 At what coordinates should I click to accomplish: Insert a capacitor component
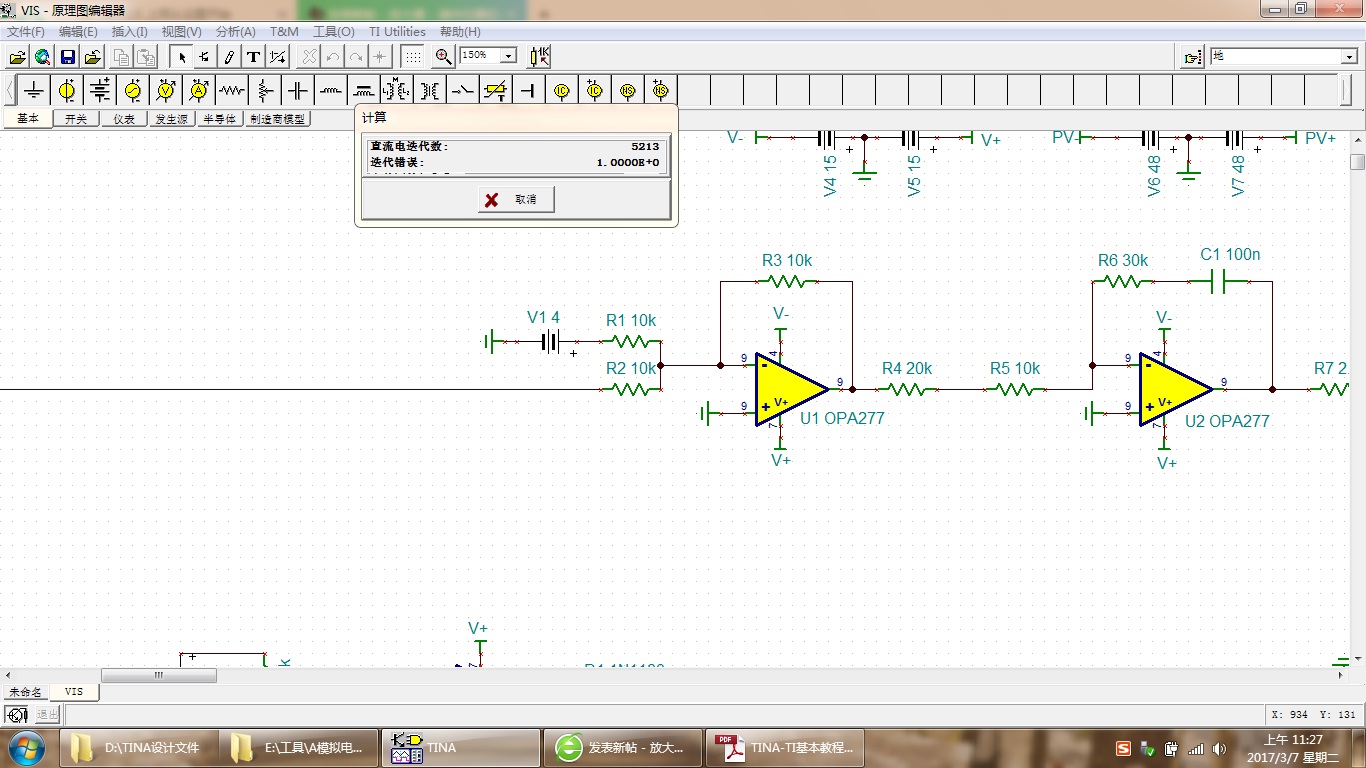coord(298,91)
